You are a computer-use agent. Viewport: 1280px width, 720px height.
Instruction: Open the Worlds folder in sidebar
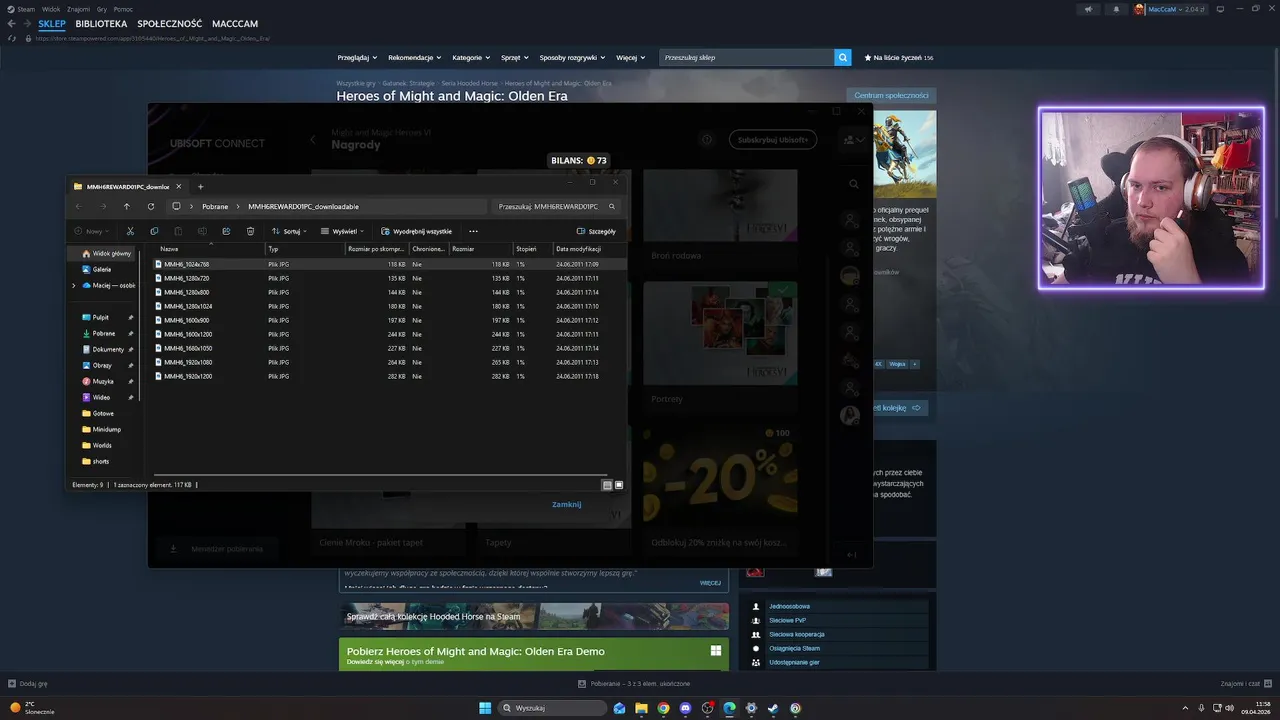click(x=102, y=445)
